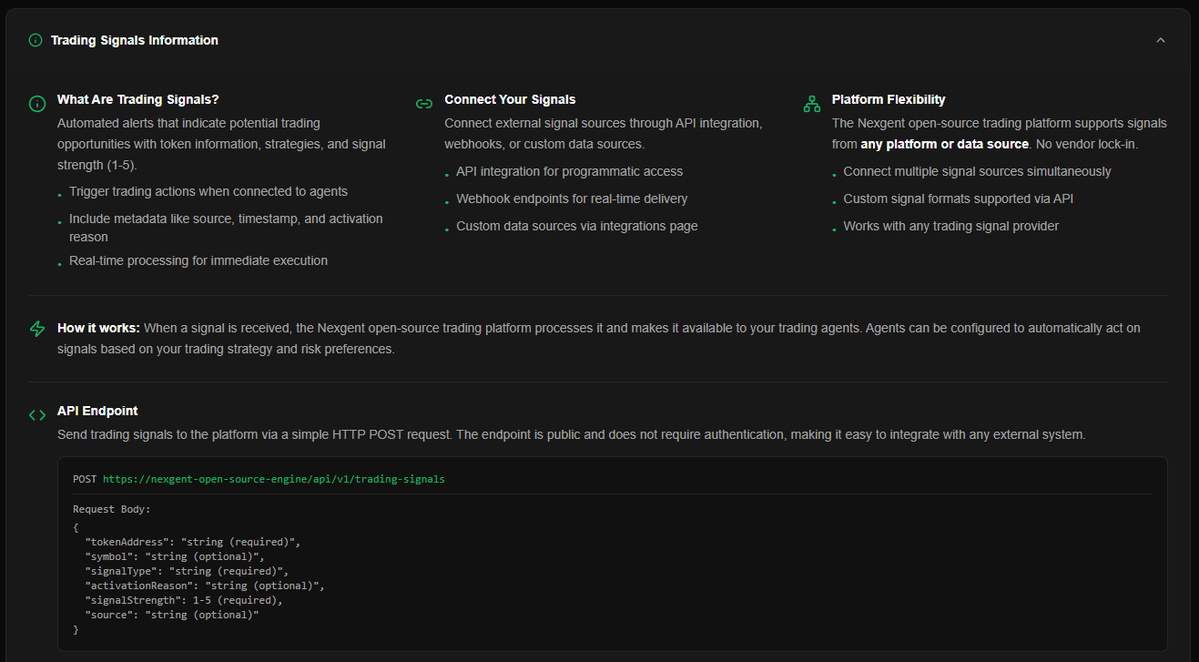Click the bold any platform or data source text
1199x662 pixels.
tap(944, 144)
